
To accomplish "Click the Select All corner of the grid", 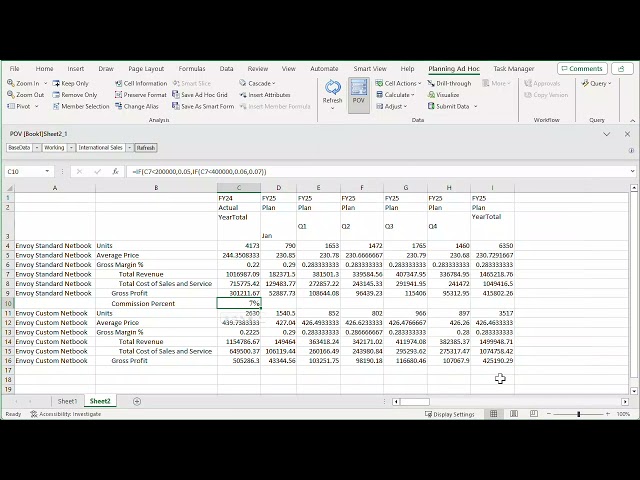I will tap(9, 188).
